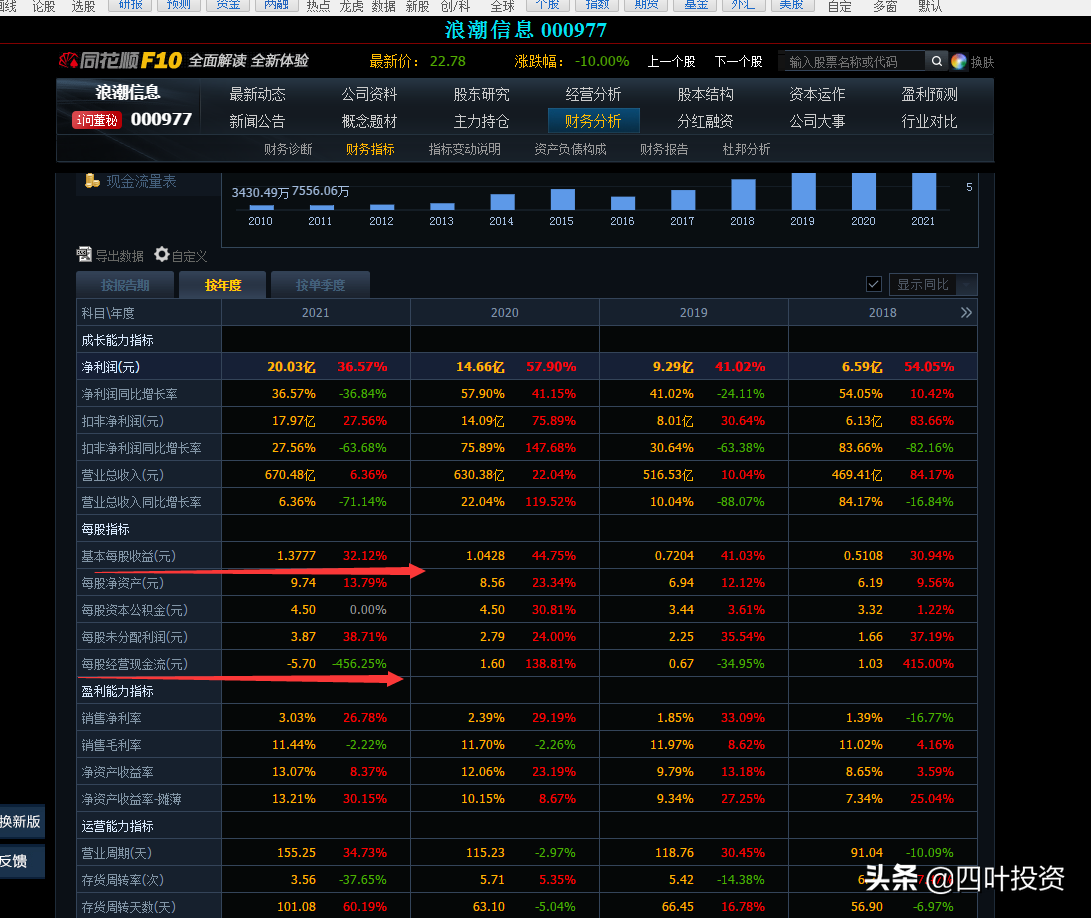This screenshot has height=918, width=1091.
Task: Open the 财务诊断 sub-tab
Action: tap(288, 149)
